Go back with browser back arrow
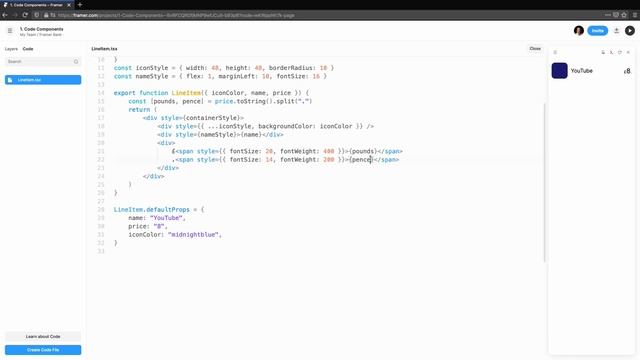This screenshot has height=360, width=640. (5, 15)
